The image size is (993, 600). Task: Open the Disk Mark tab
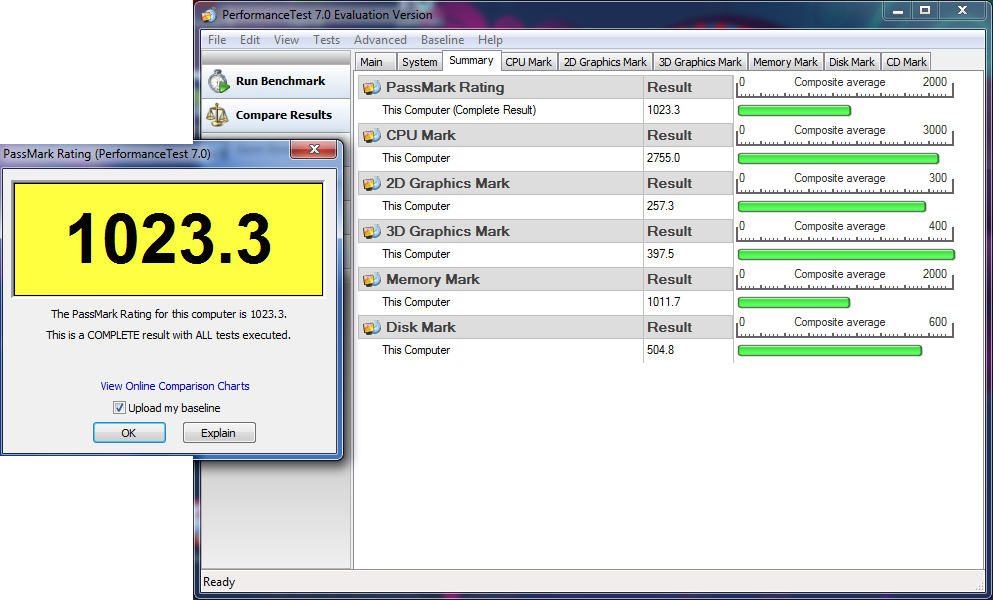pos(852,62)
